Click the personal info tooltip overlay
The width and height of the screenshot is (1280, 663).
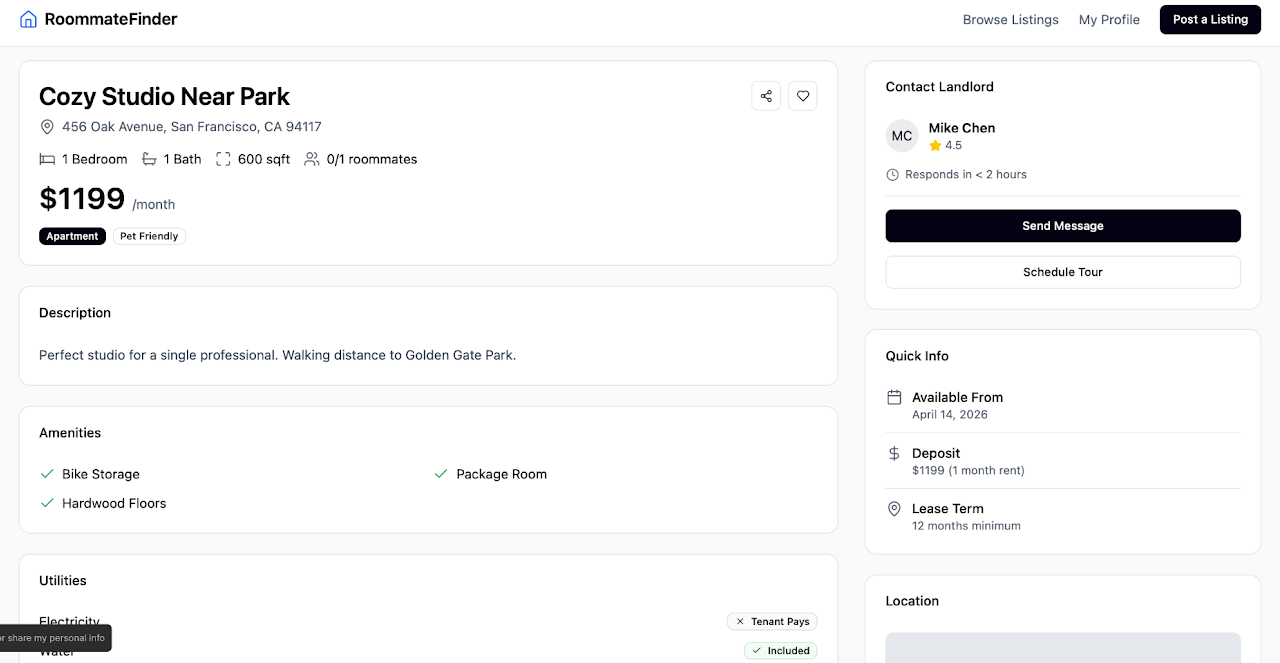click(x=55, y=638)
